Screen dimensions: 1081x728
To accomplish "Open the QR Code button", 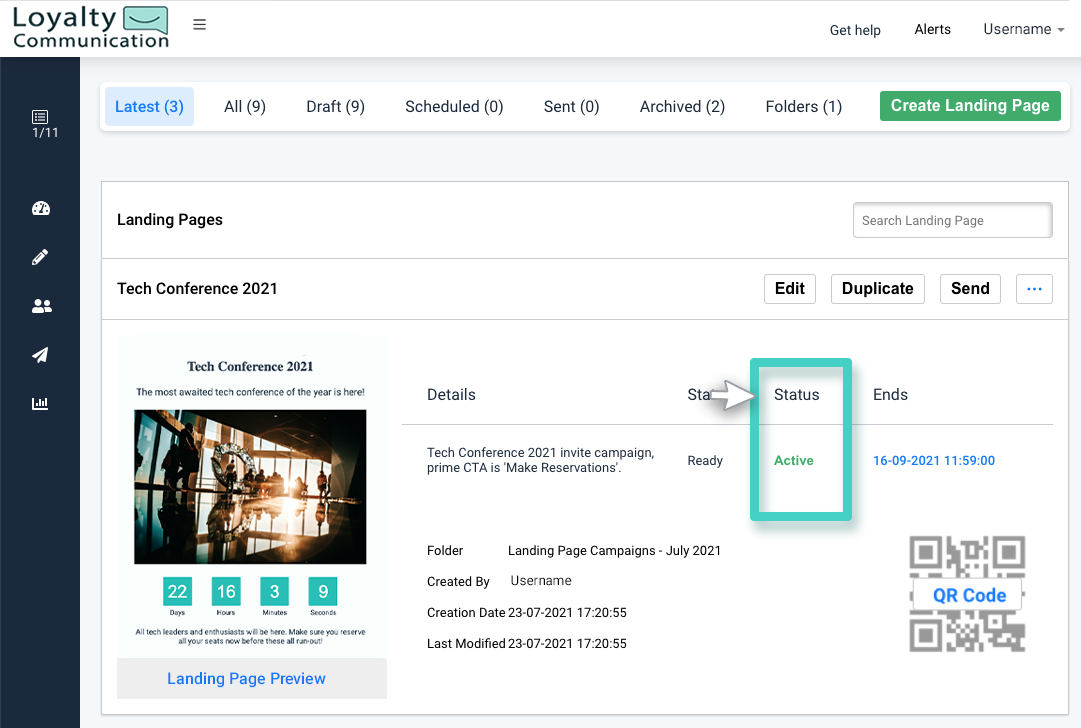I will [x=968, y=594].
